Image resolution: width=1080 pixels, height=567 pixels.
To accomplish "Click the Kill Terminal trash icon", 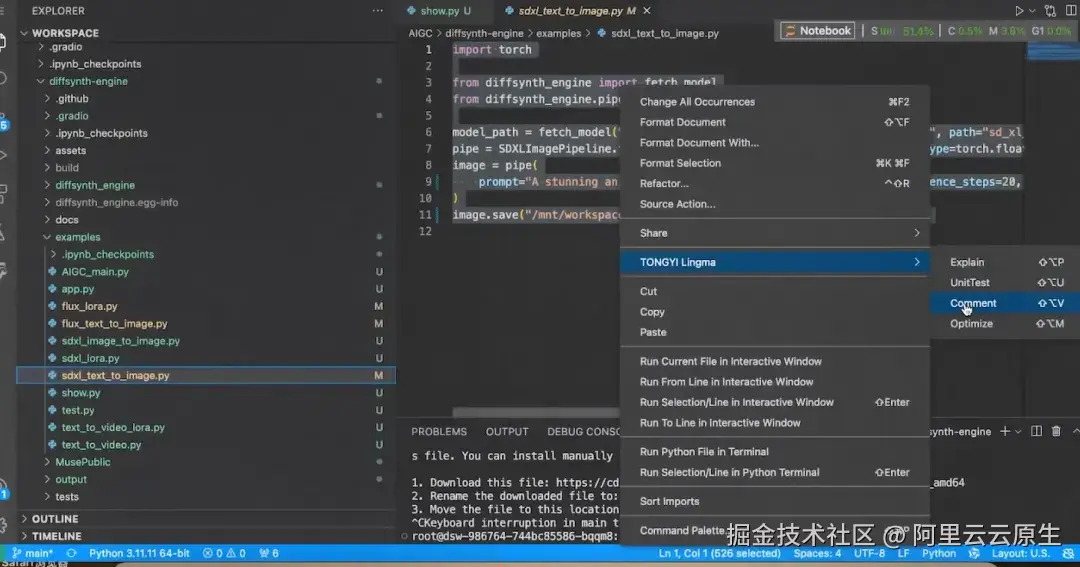I will 1056,431.
